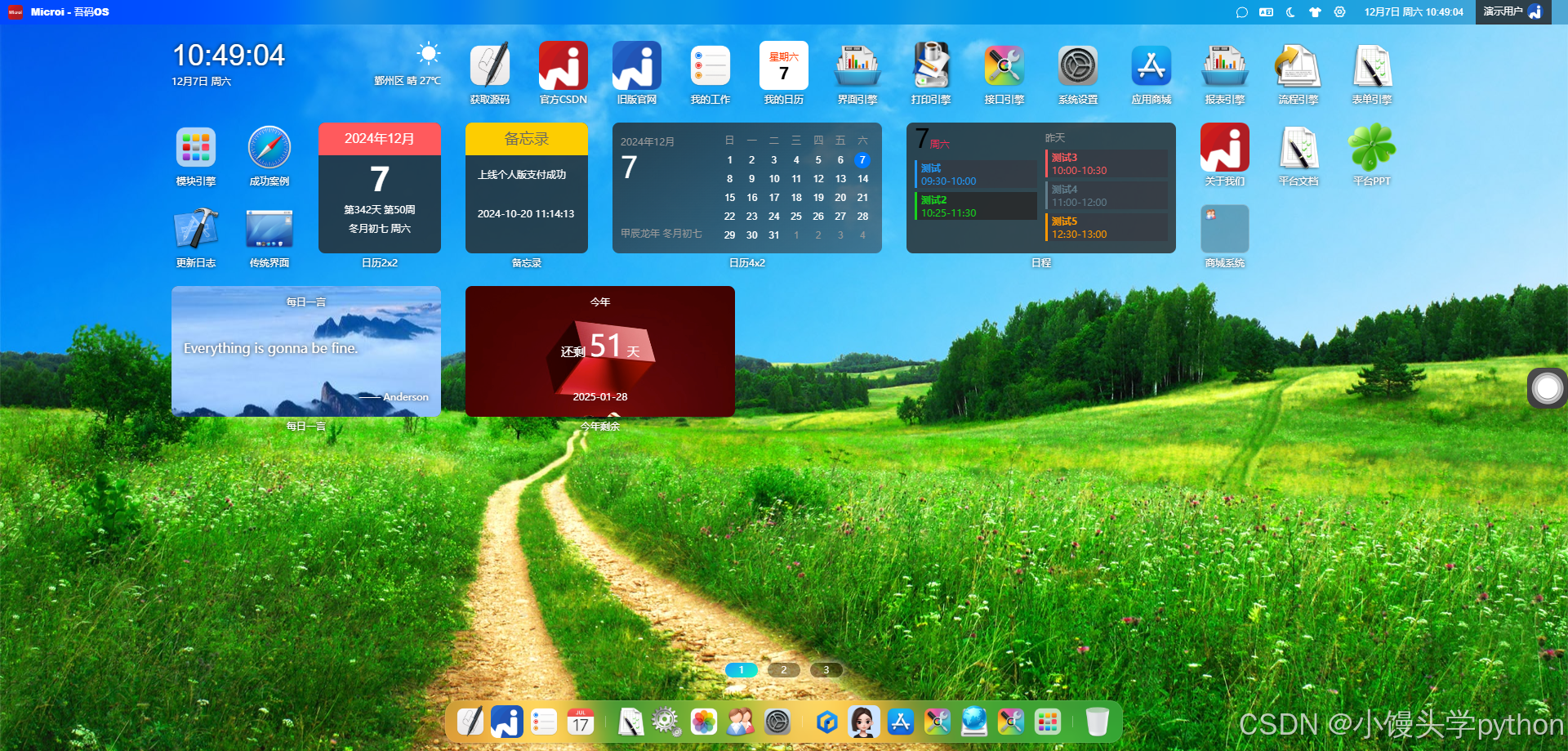The width and height of the screenshot is (1568, 751).
Task: Switch language with the translate icon
Action: (1266, 12)
